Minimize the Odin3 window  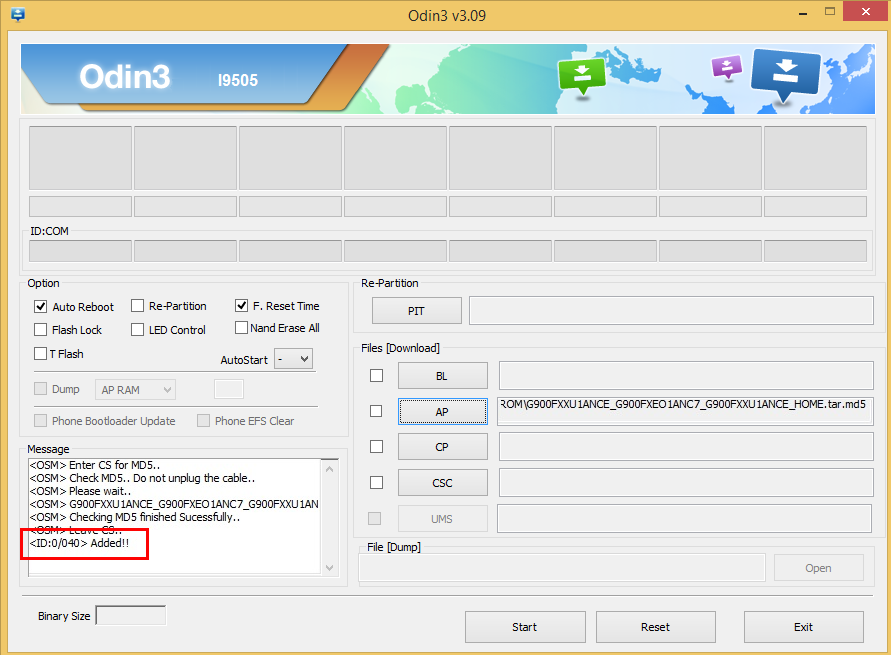point(803,12)
